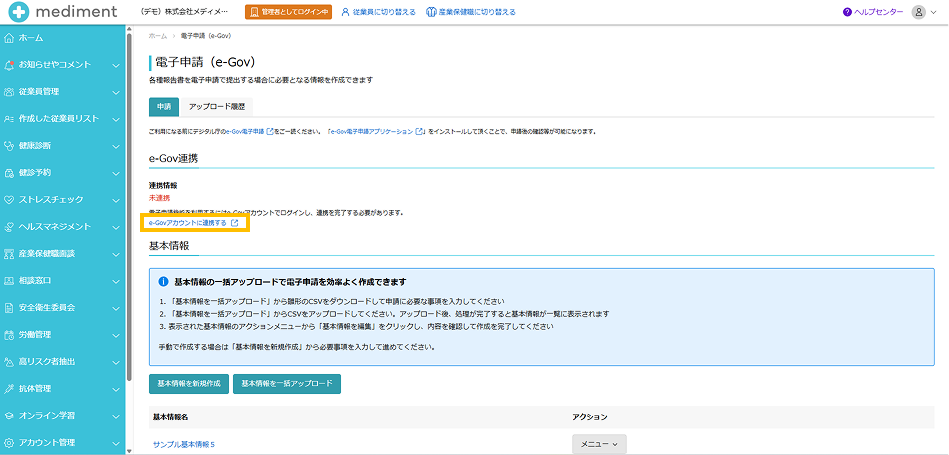The height and width of the screenshot is (455, 949).
Task: Expand the 安全衛生委員会 chevron
Action: (x=116, y=307)
